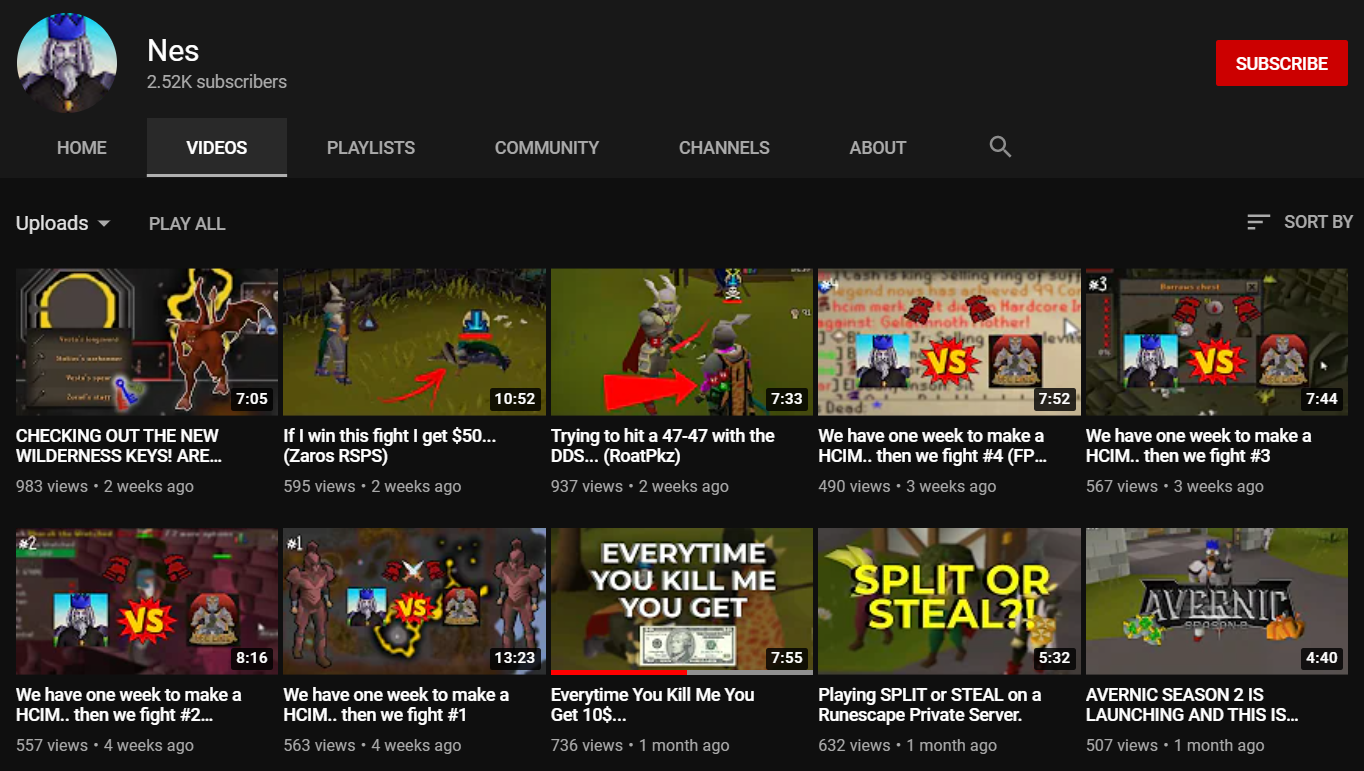Screen dimensions: 1364x771
Task: Click the 5:32 duration badge
Action: coord(1054,658)
